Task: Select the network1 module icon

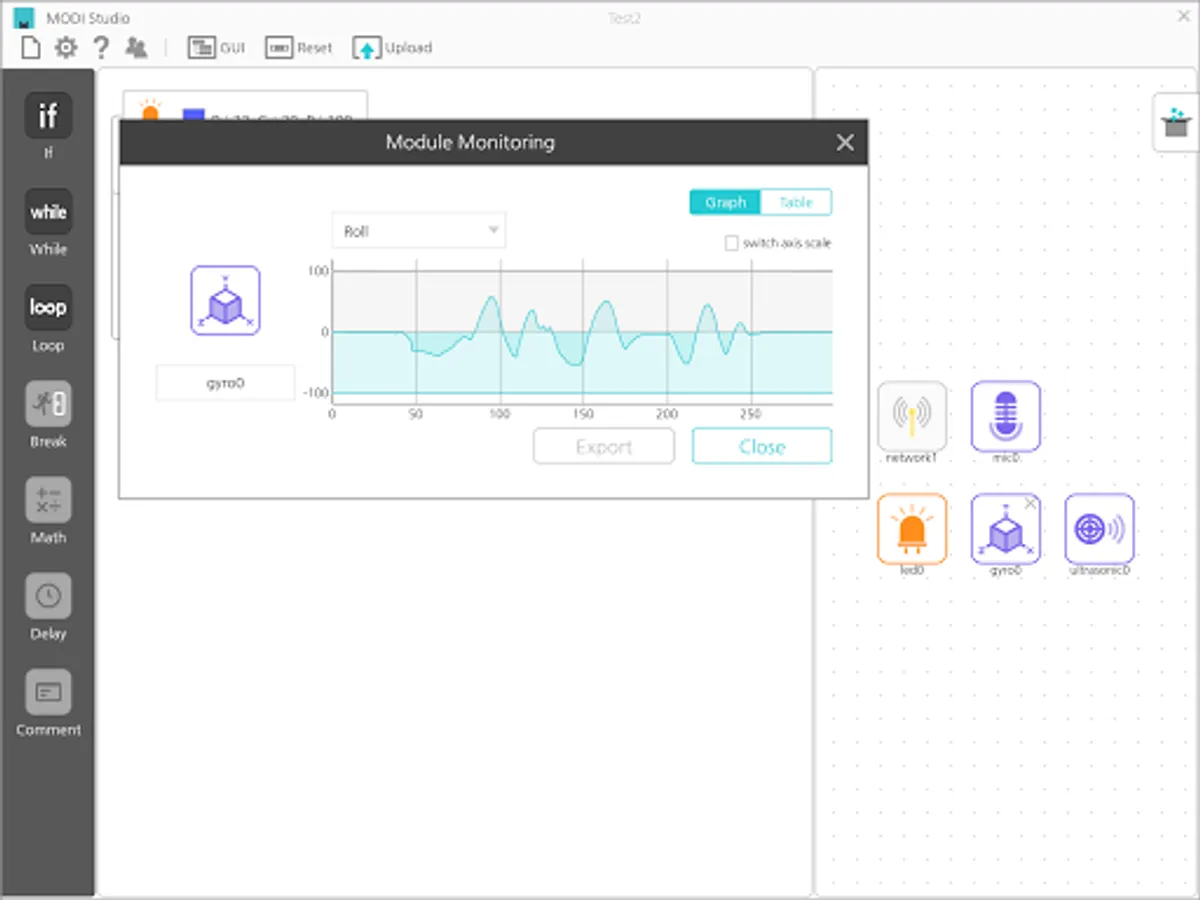Action: (x=911, y=416)
